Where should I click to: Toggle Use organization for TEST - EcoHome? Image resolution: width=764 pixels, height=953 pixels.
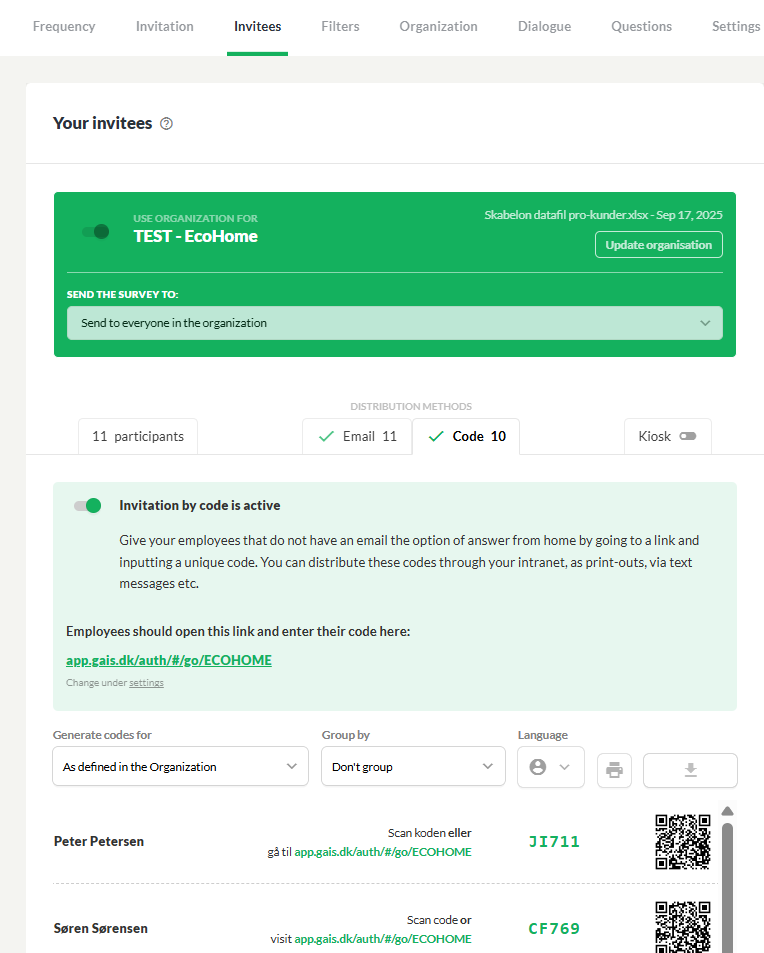point(96,232)
